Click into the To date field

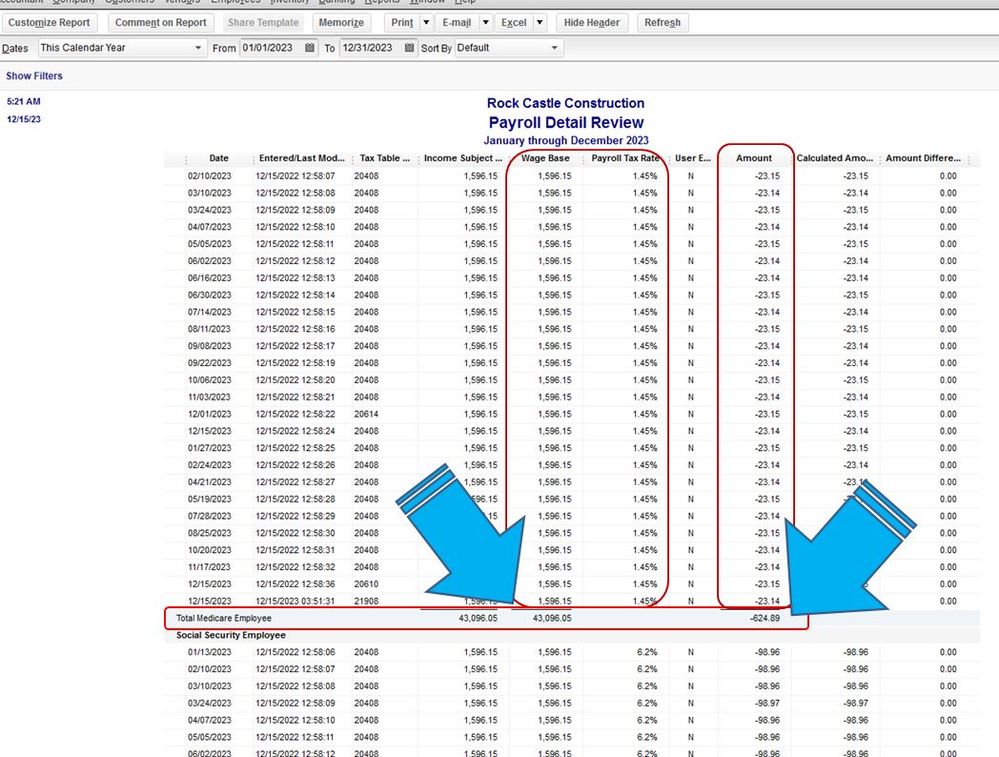click(370, 48)
